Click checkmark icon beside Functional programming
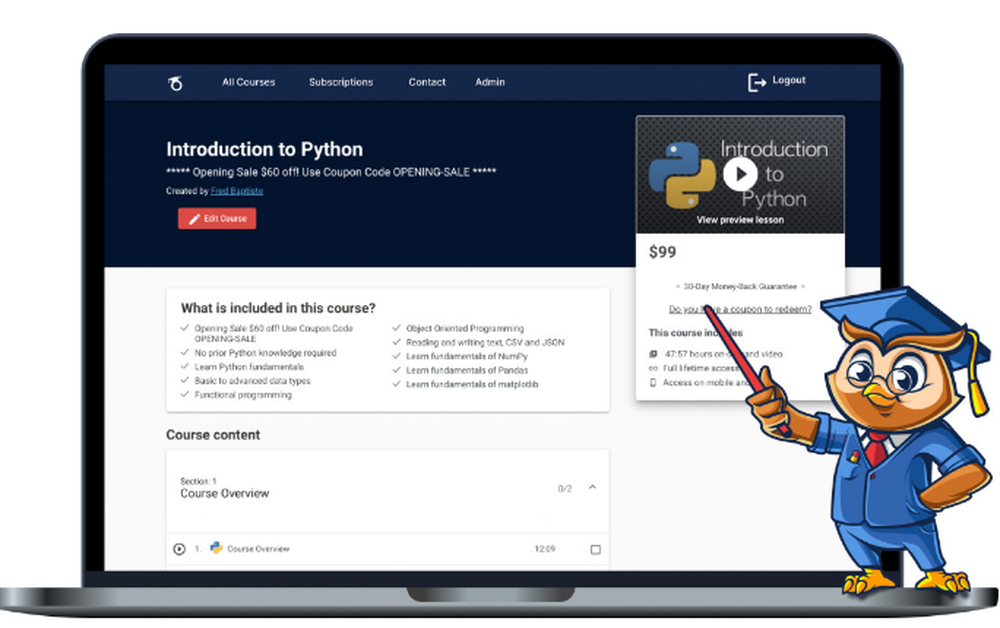Image resolution: width=1000 pixels, height=628 pixels. 185,394
